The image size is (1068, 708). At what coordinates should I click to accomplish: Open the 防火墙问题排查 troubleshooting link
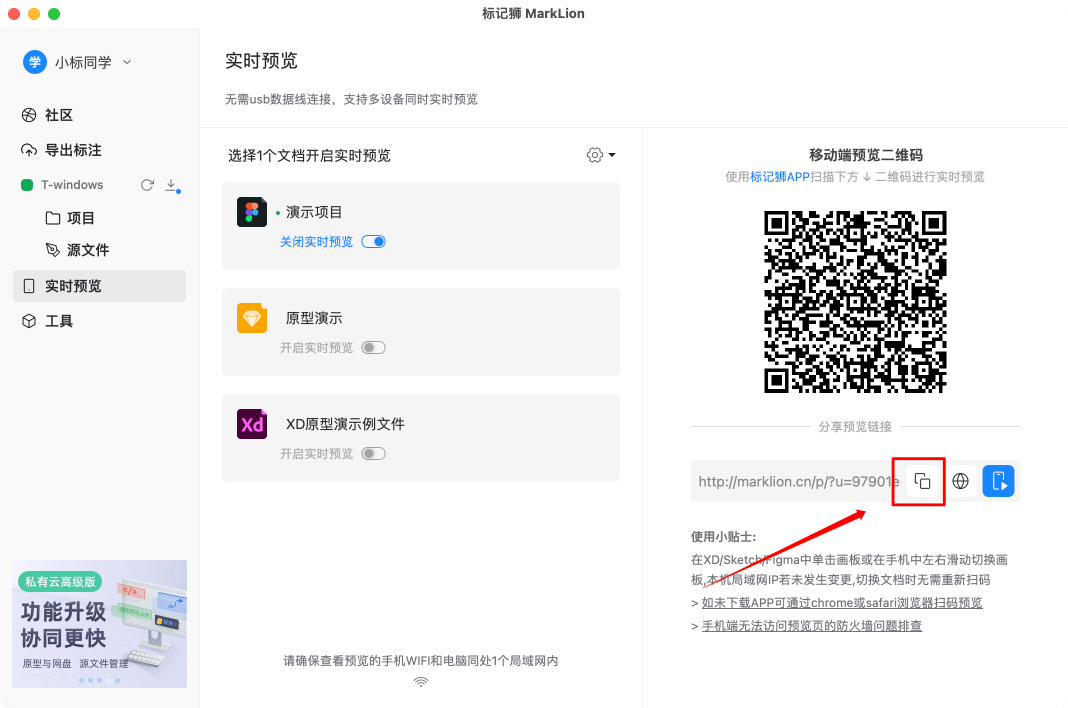click(x=810, y=625)
